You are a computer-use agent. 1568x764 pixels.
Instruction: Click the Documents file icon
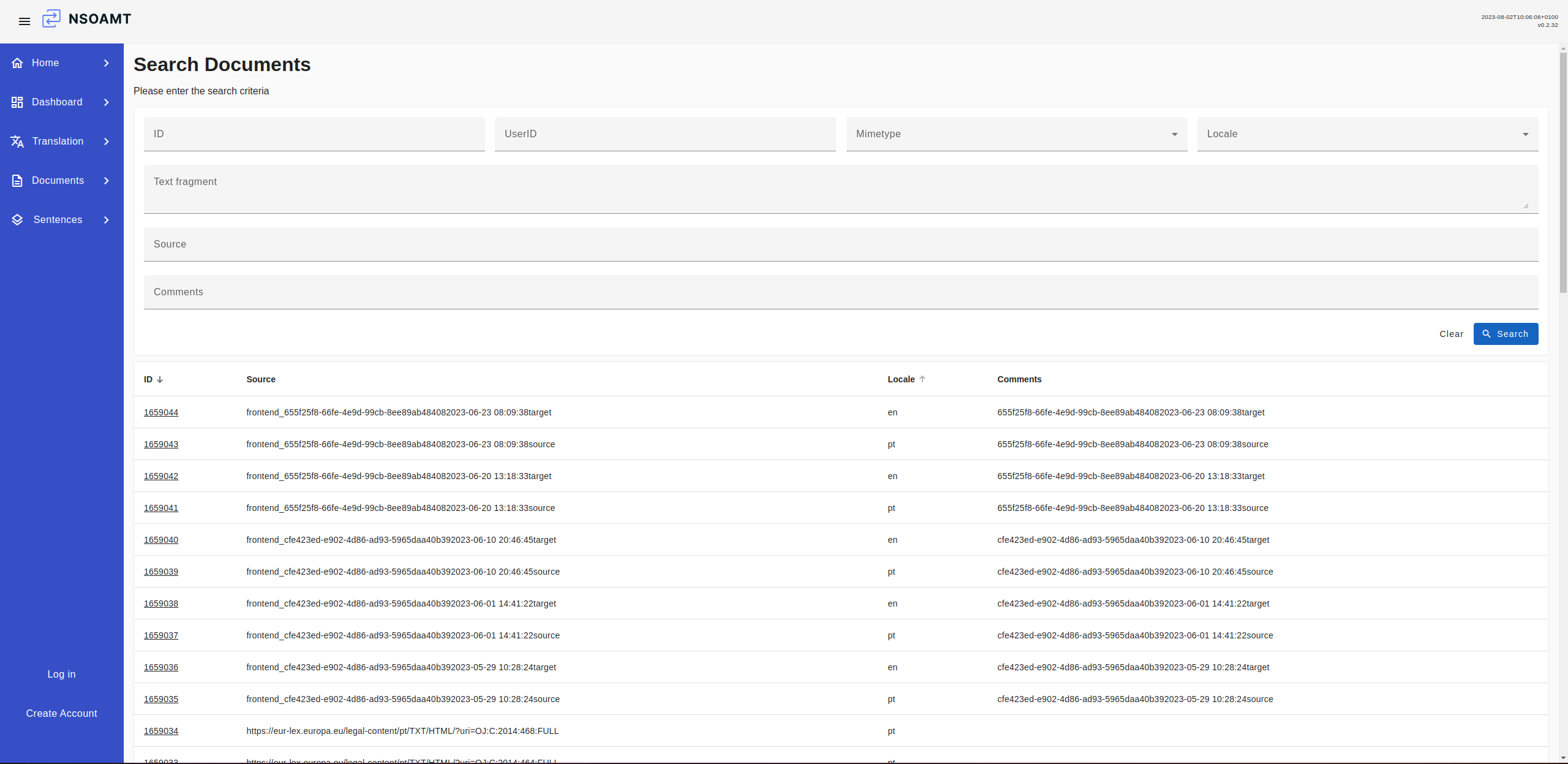point(17,181)
